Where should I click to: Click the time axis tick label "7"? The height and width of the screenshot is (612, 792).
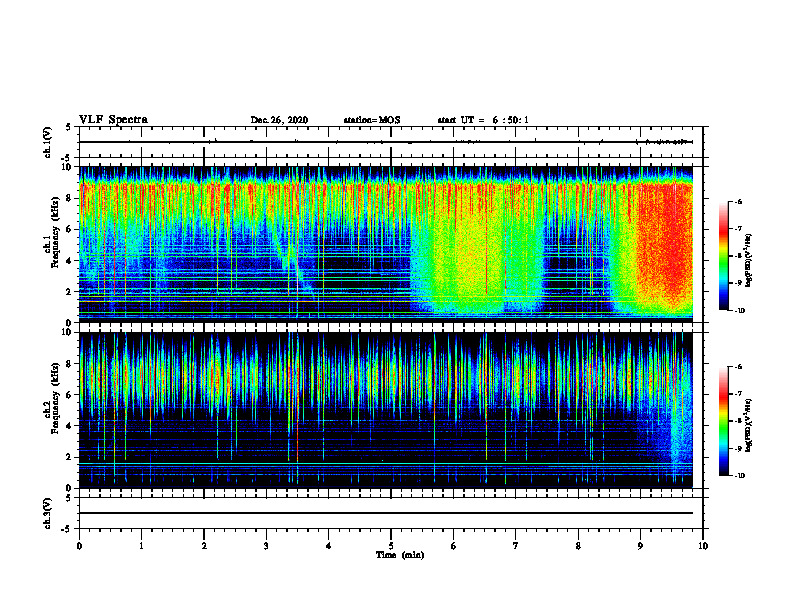coord(516,546)
